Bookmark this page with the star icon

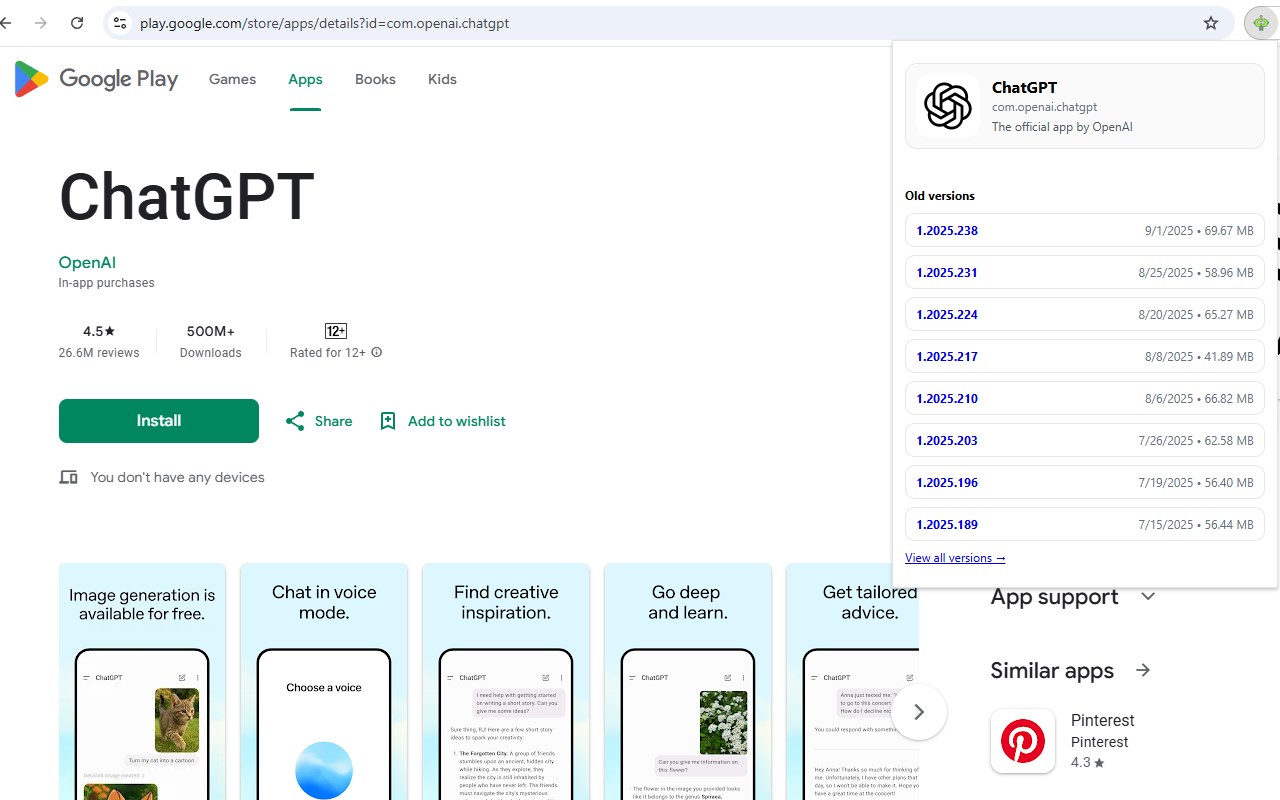coord(1211,23)
